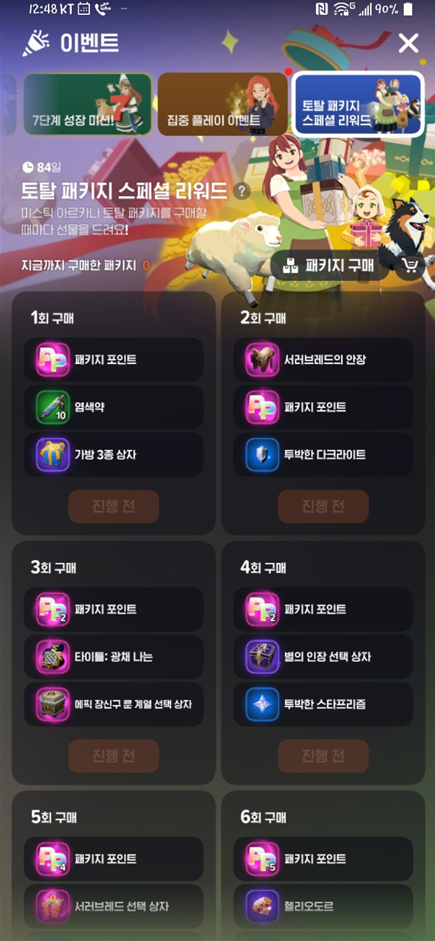Close the 이벤트 screen with X
The height and width of the screenshot is (941, 435).
409,43
